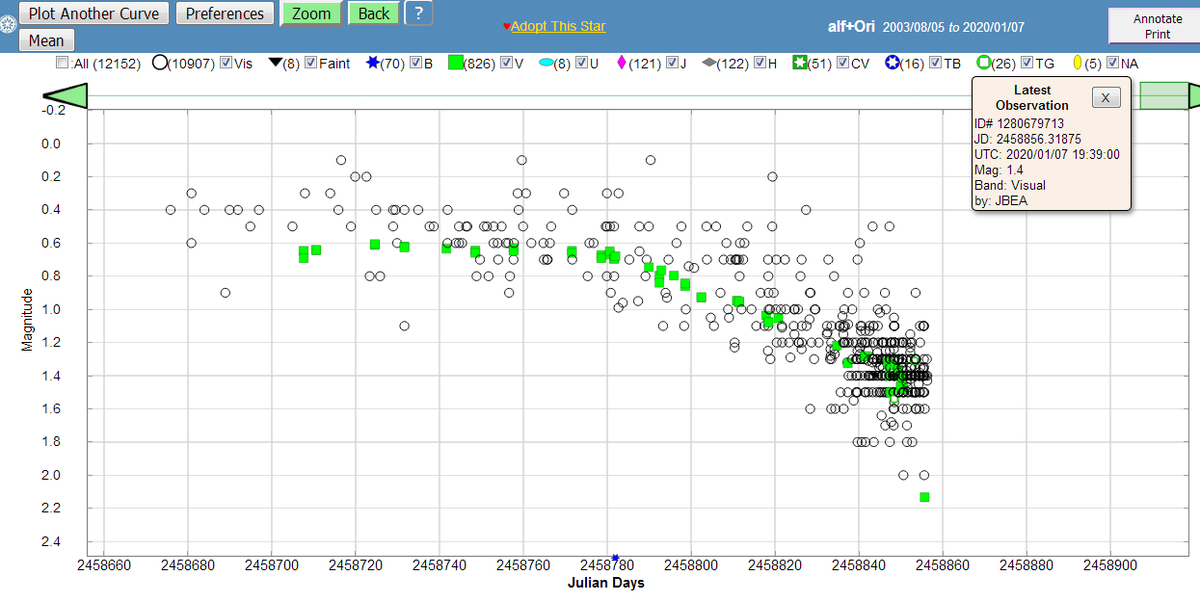
Task: Click the magenta diamond J band legend marker
Action: point(622,64)
